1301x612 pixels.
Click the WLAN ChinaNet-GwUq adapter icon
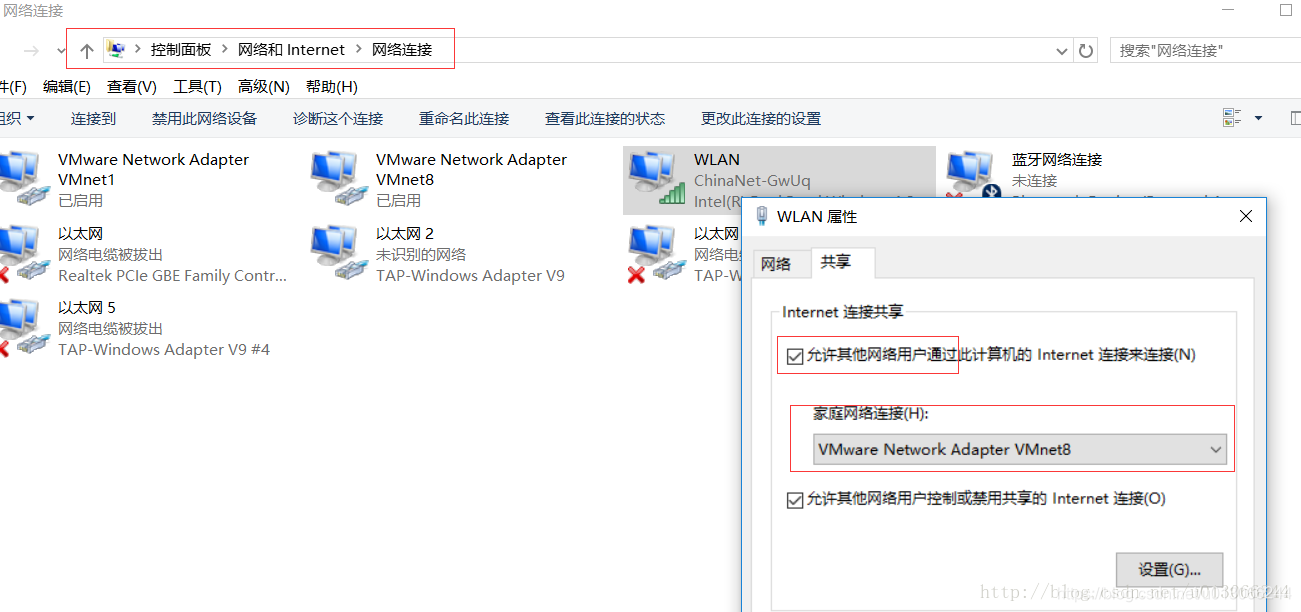pos(657,179)
